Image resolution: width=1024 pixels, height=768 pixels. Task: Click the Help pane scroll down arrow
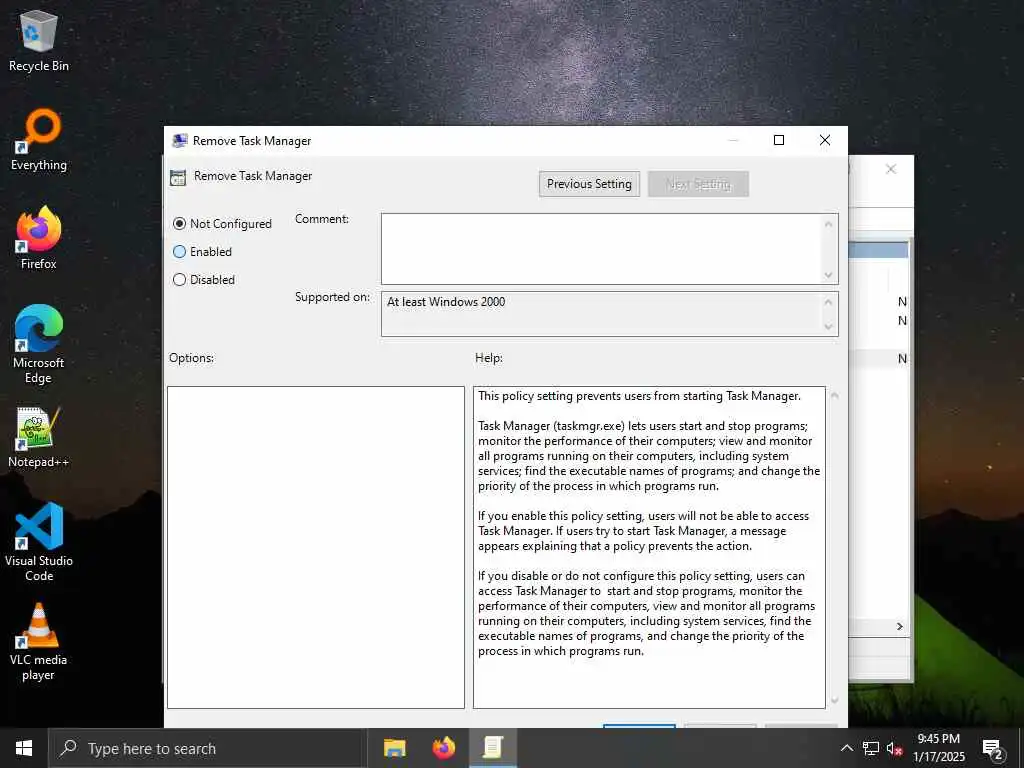coord(835,700)
